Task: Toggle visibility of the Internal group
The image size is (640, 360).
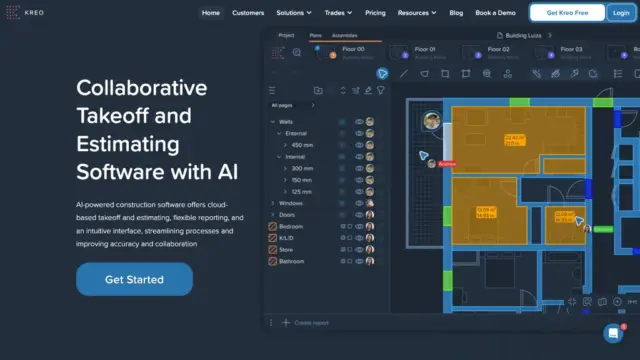Action: 359,157
